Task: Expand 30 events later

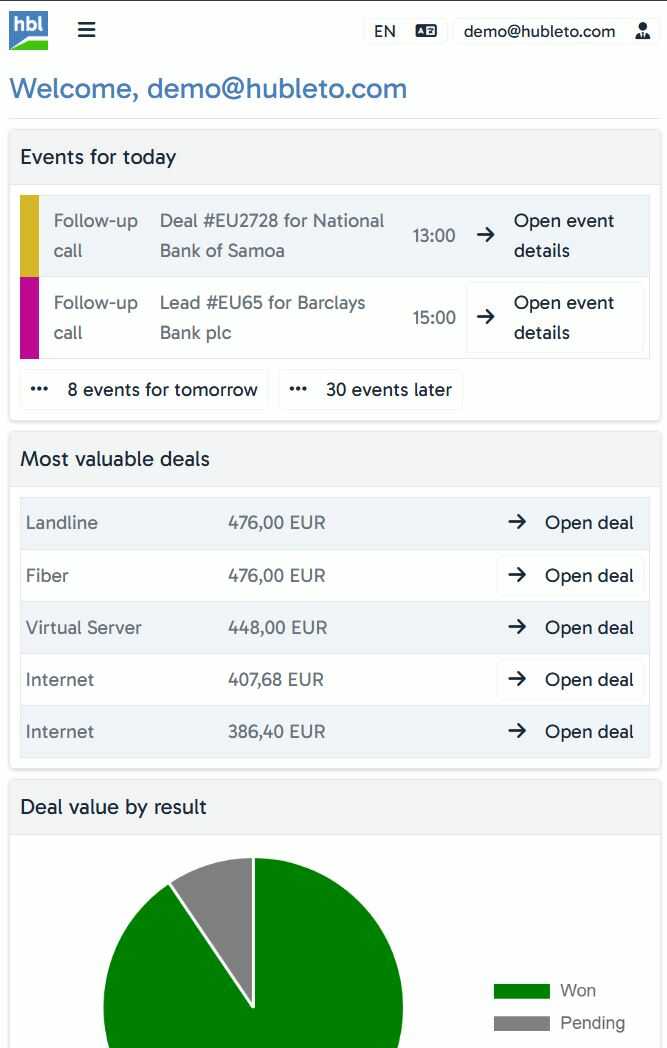Action: tap(371, 390)
